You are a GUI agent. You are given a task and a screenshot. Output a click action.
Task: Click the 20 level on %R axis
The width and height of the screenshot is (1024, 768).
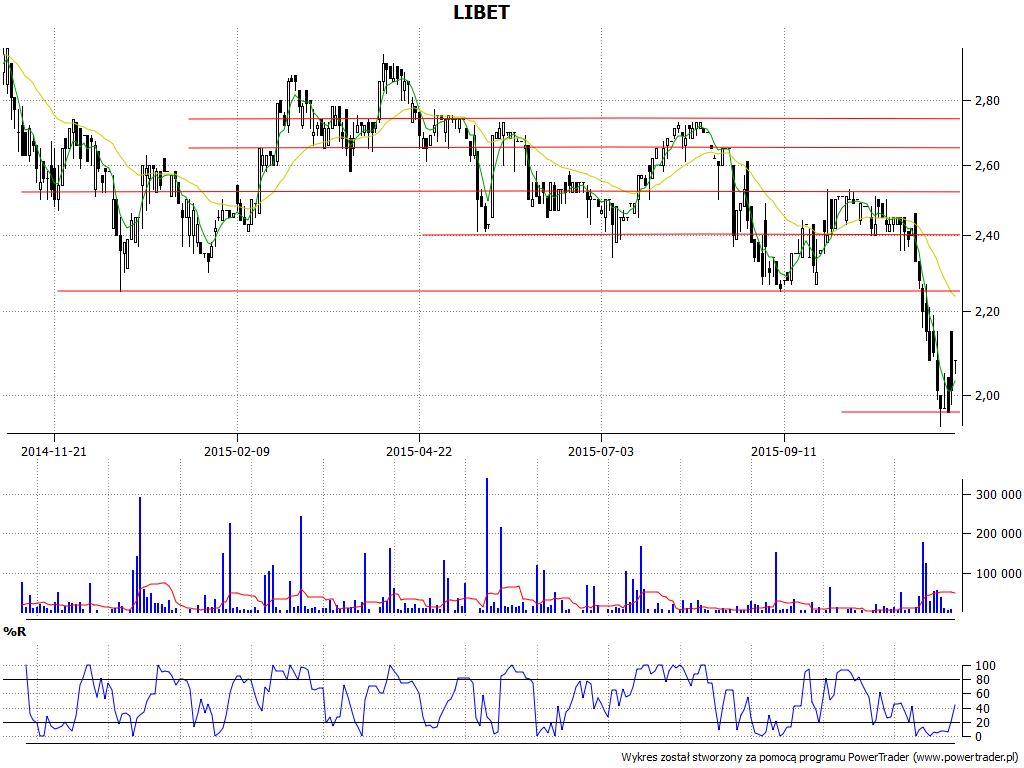click(x=982, y=723)
